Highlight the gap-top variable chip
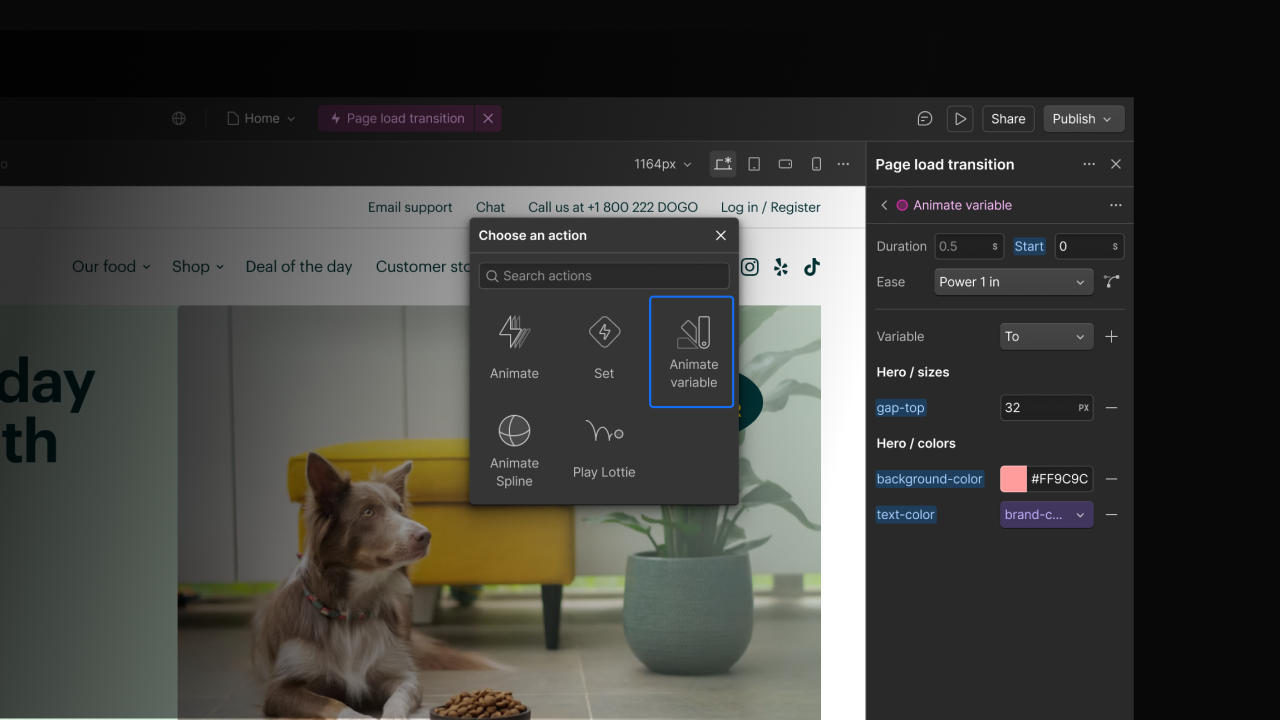This screenshot has width=1280, height=720. pos(900,407)
